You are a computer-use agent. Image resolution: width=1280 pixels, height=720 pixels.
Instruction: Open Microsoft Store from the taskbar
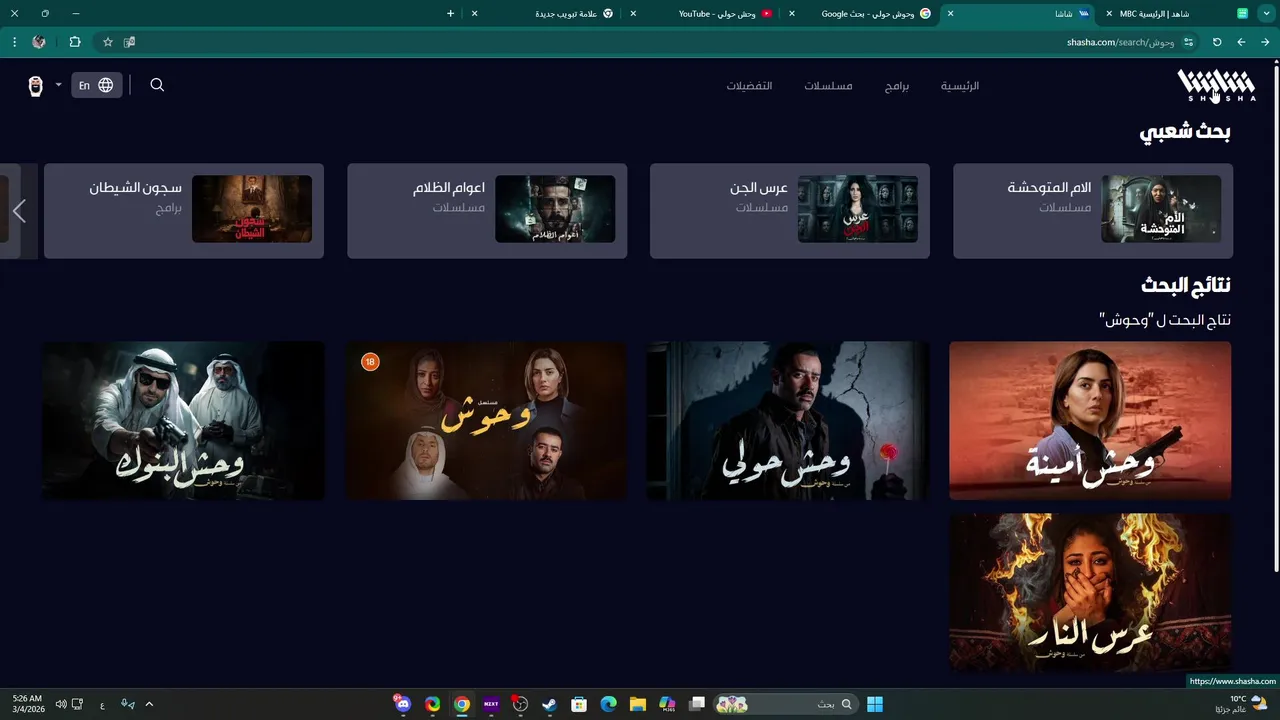579,704
